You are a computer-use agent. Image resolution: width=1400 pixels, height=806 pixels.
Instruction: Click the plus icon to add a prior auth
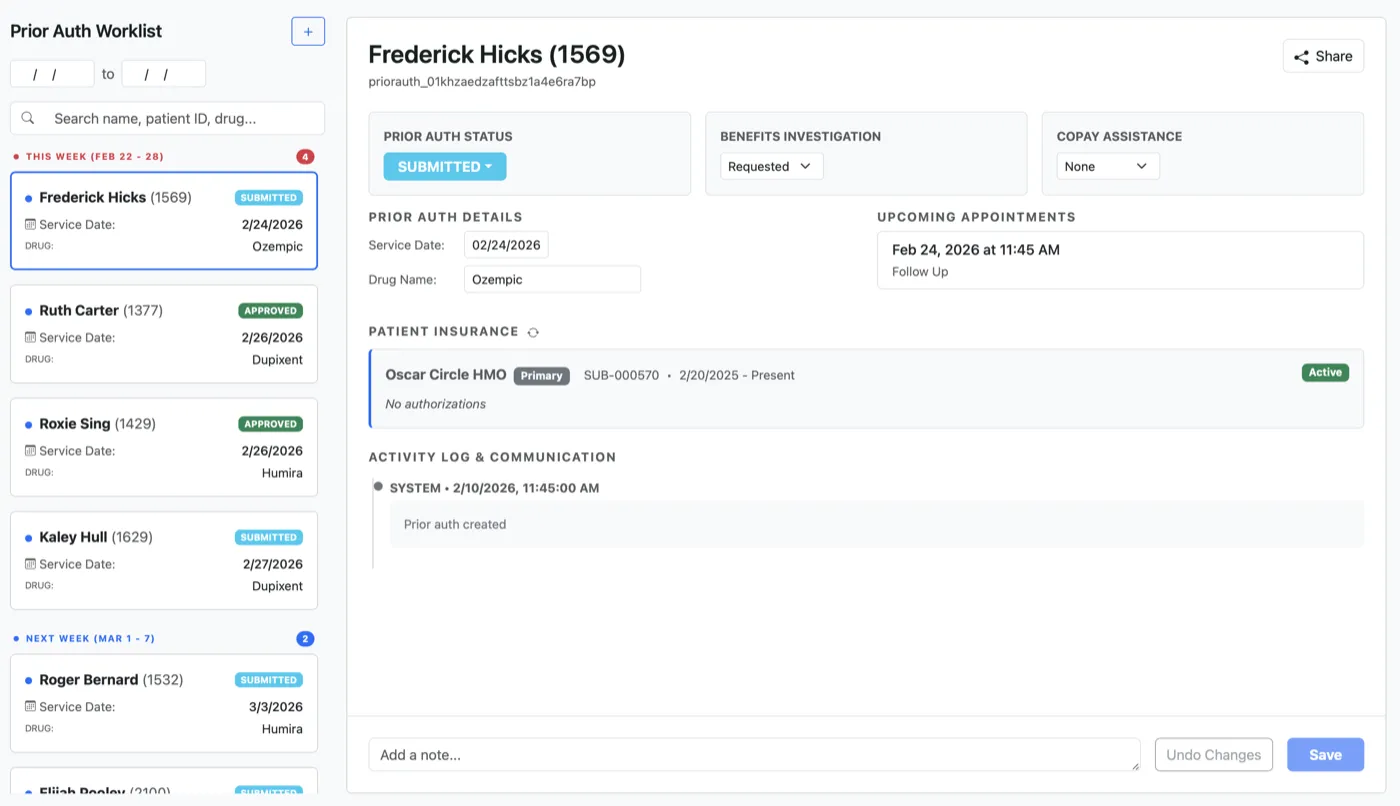click(308, 30)
